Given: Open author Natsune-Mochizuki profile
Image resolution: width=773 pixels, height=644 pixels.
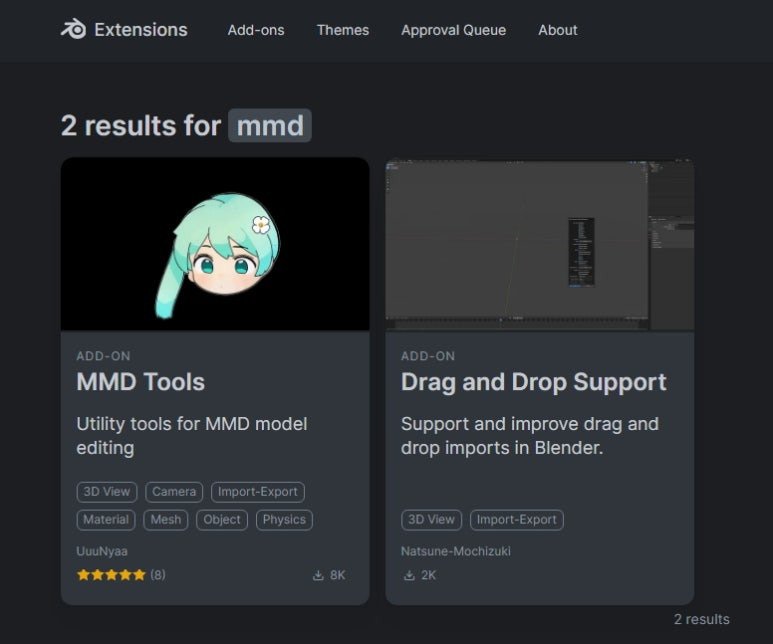Looking at the screenshot, I should 456,551.
